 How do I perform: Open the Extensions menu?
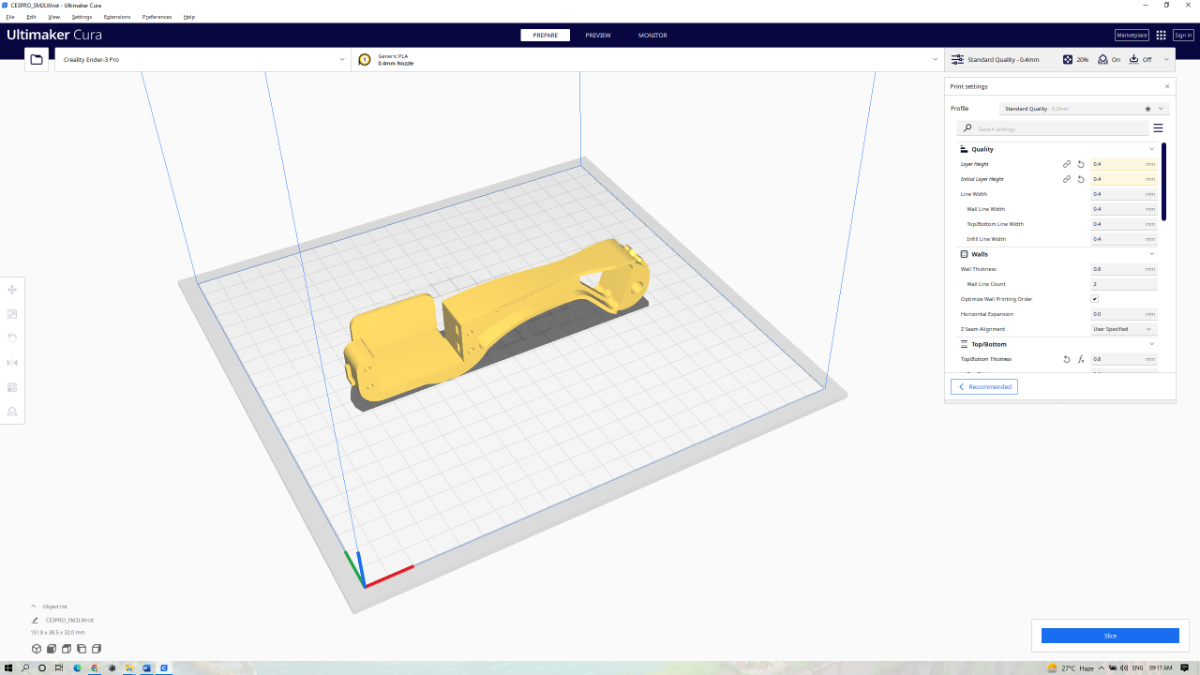coord(117,17)
